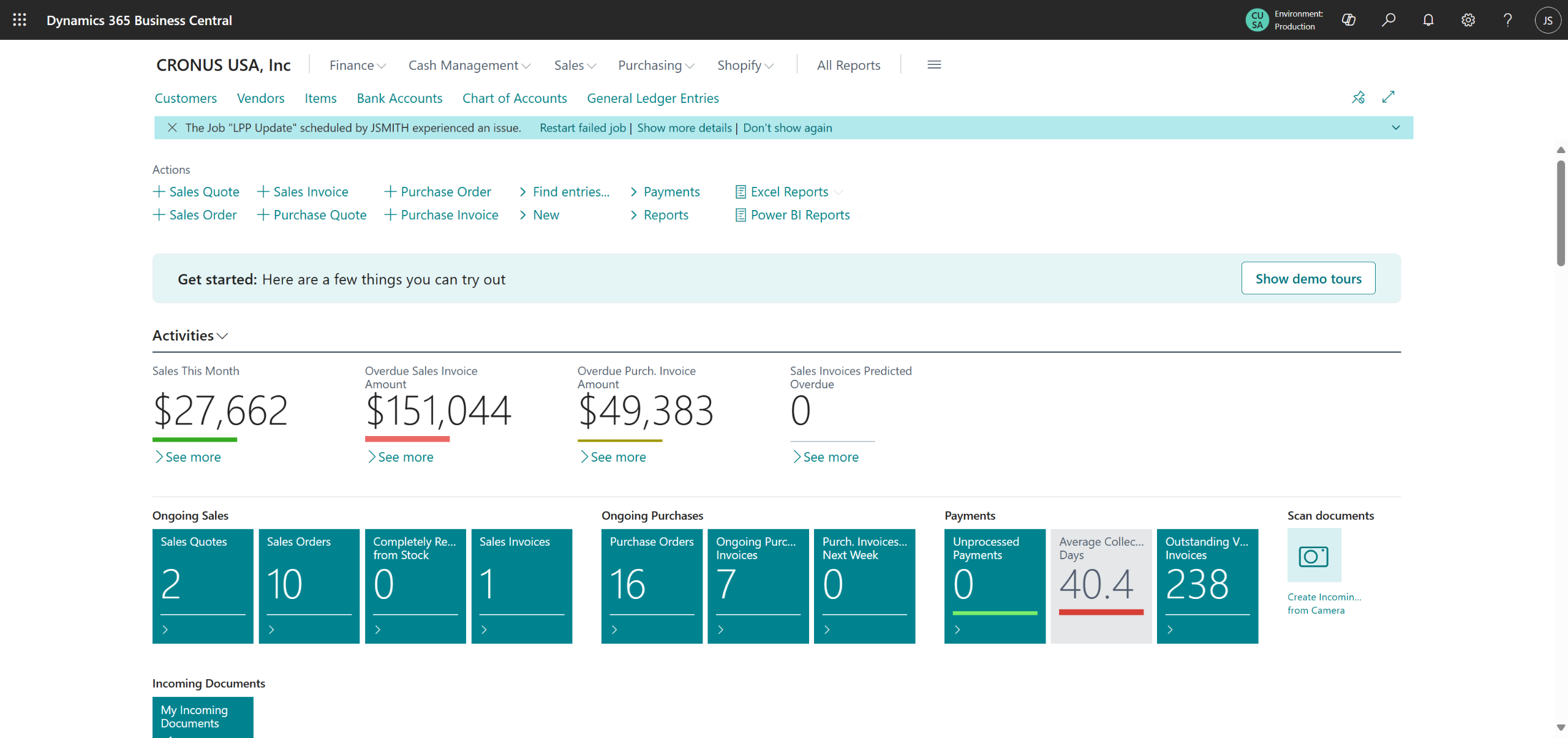Open the All Reports menu item
Screen dimensions: 1568x738
pos(848,65)
